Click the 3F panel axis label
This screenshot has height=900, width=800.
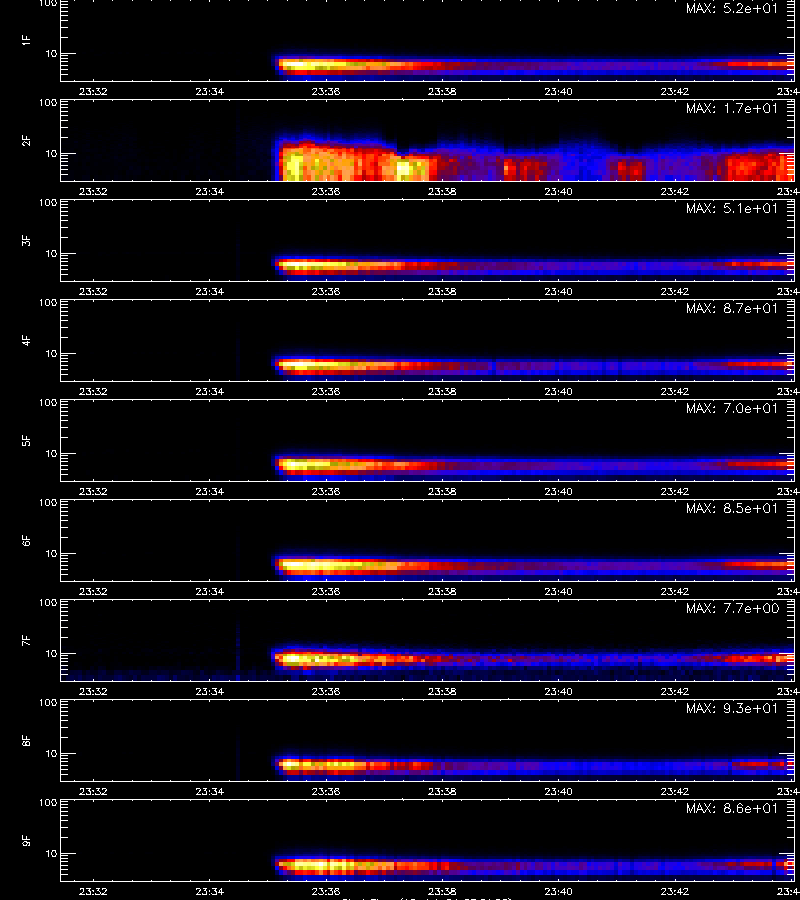(x=26, y=240)
